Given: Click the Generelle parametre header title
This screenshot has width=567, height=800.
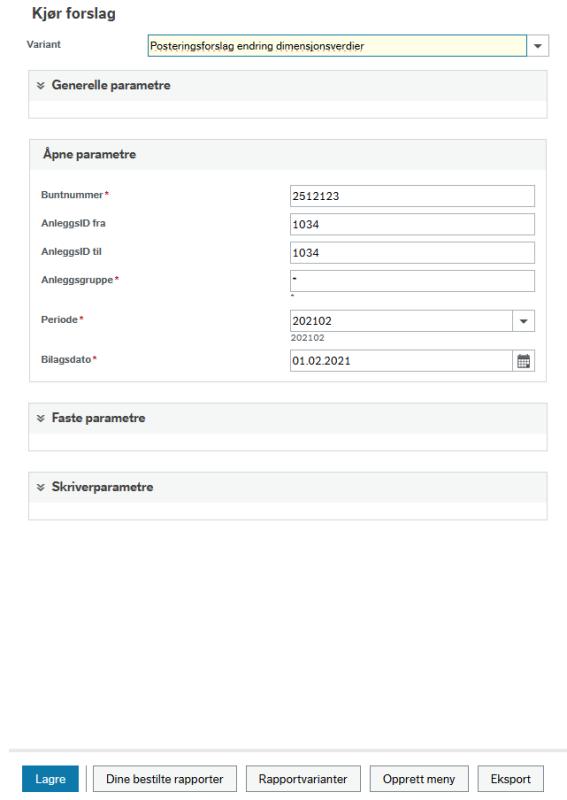Looking at the screenshot, I should (111, 85).
